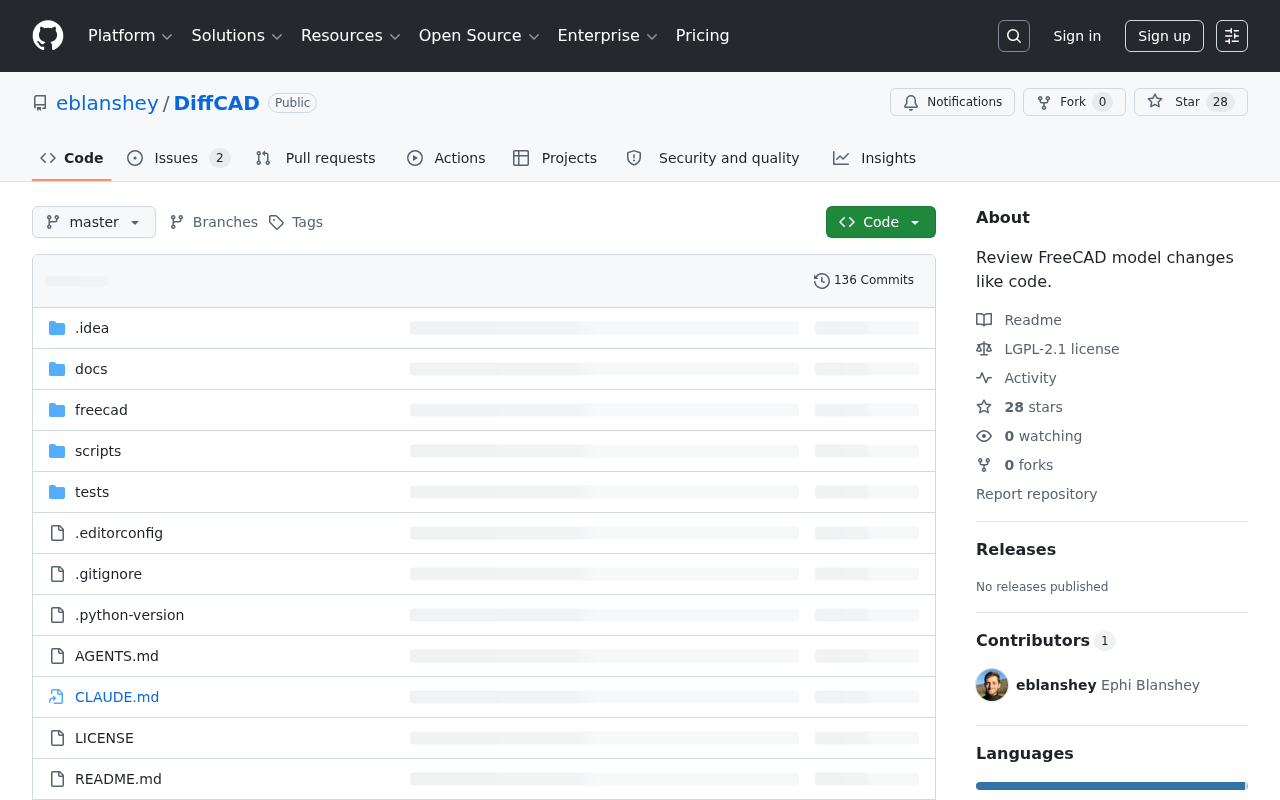Open appearance settings icon in header
Image resolution: width=1280 pixels, height=800 pixels.
1232,36
